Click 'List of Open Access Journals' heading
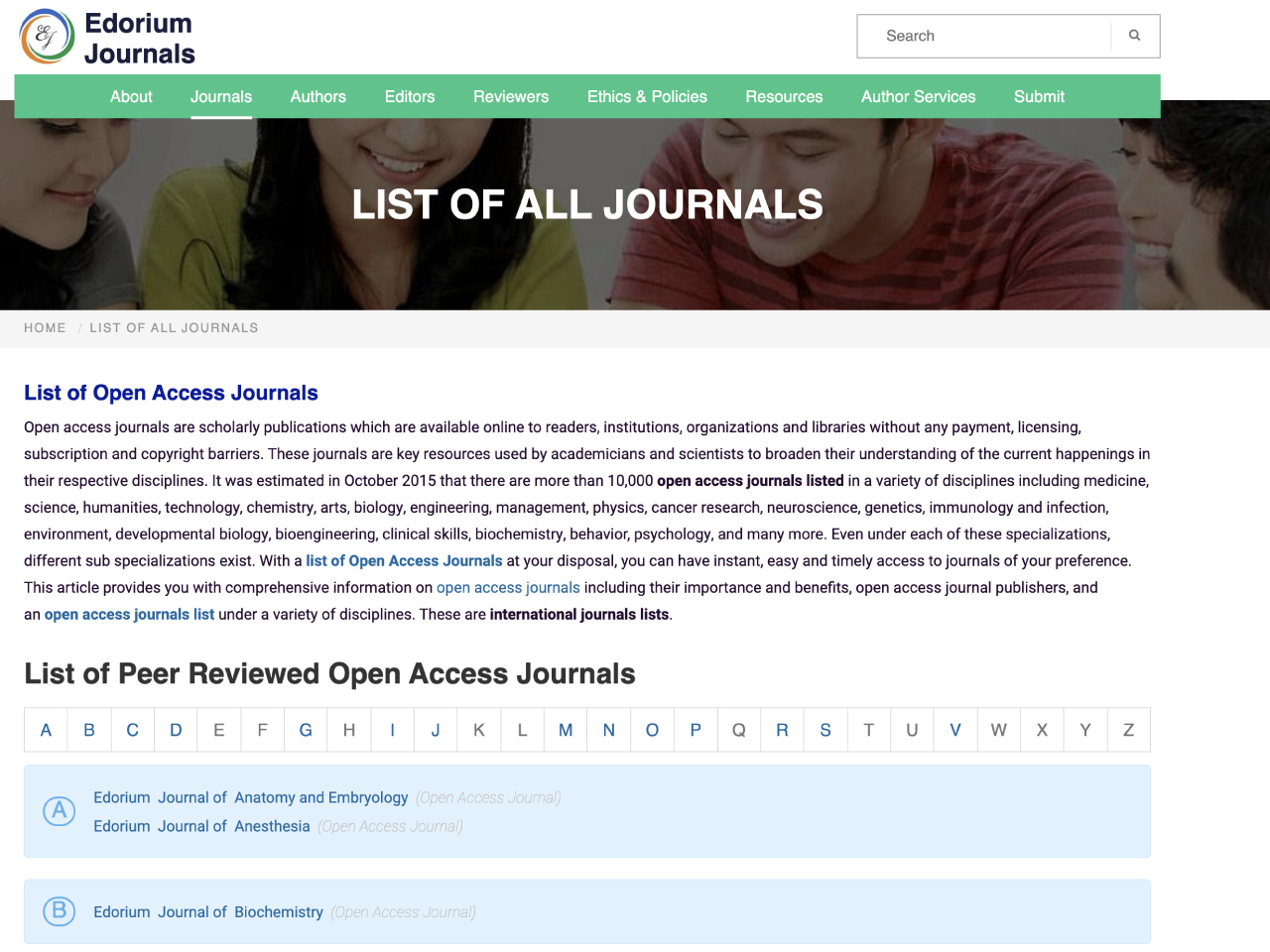This screenshot has width=1270, height=952. click(171, 393)
